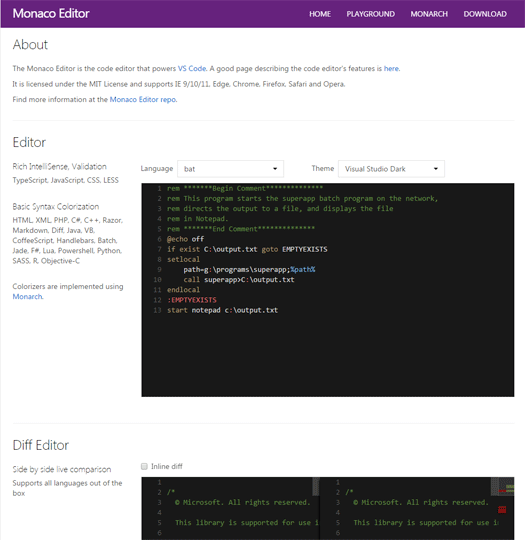The image size is (525, 540).
Task: Open the Theme dropdown Visual Studio Dark
Action: pos(391,169)
